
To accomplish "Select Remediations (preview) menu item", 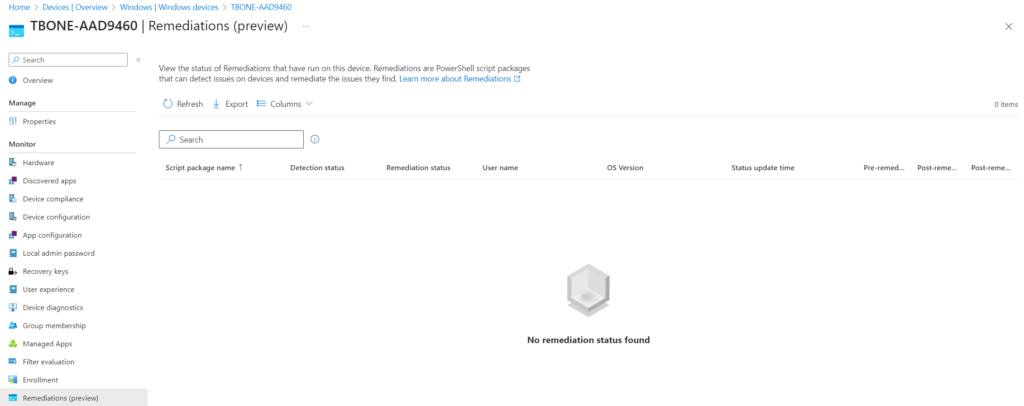I will tap(61, 398).
